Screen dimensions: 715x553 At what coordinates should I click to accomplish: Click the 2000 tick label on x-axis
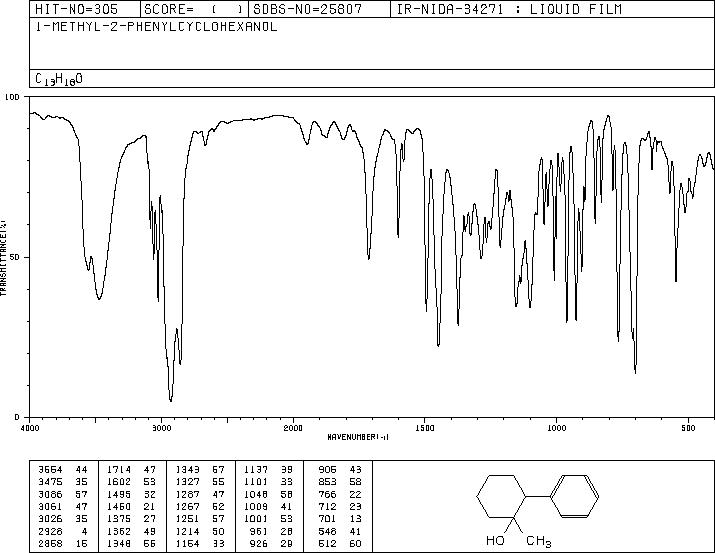293,428
